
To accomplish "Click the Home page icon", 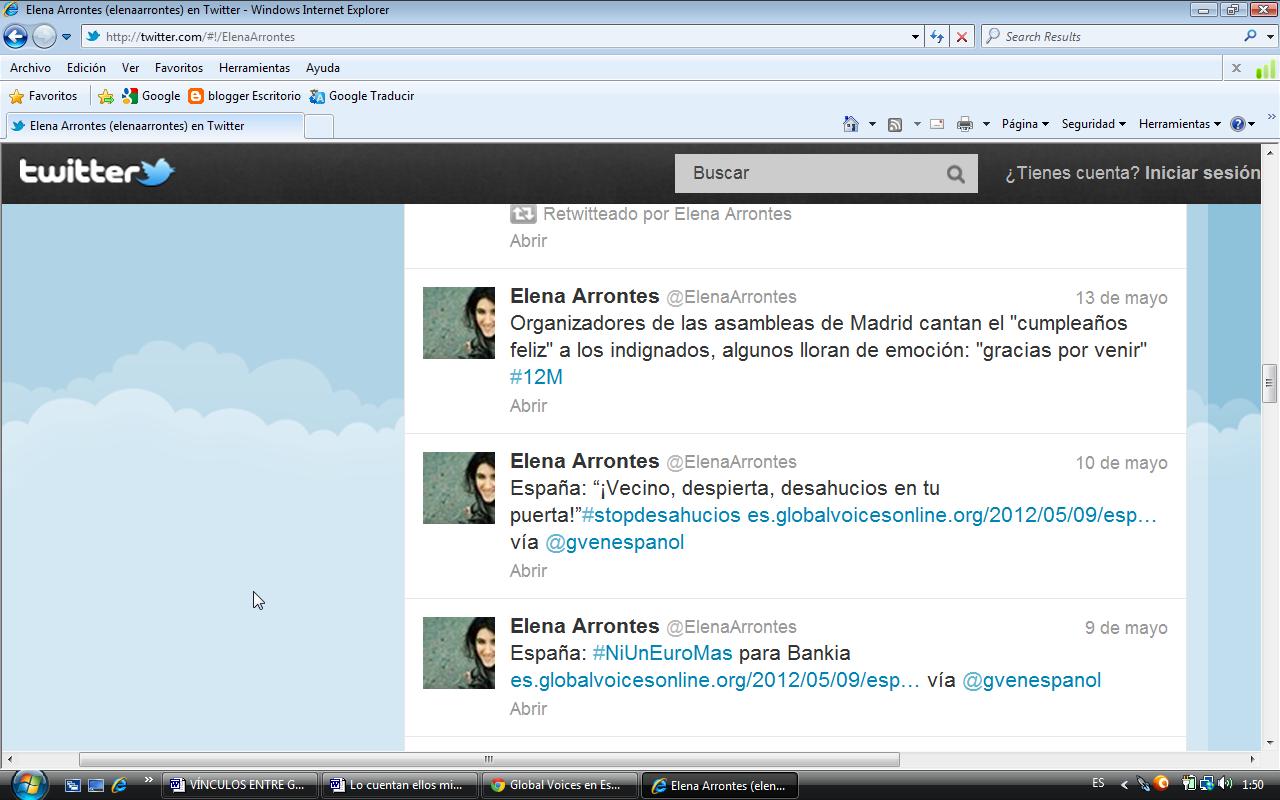I will click(851, 124).
